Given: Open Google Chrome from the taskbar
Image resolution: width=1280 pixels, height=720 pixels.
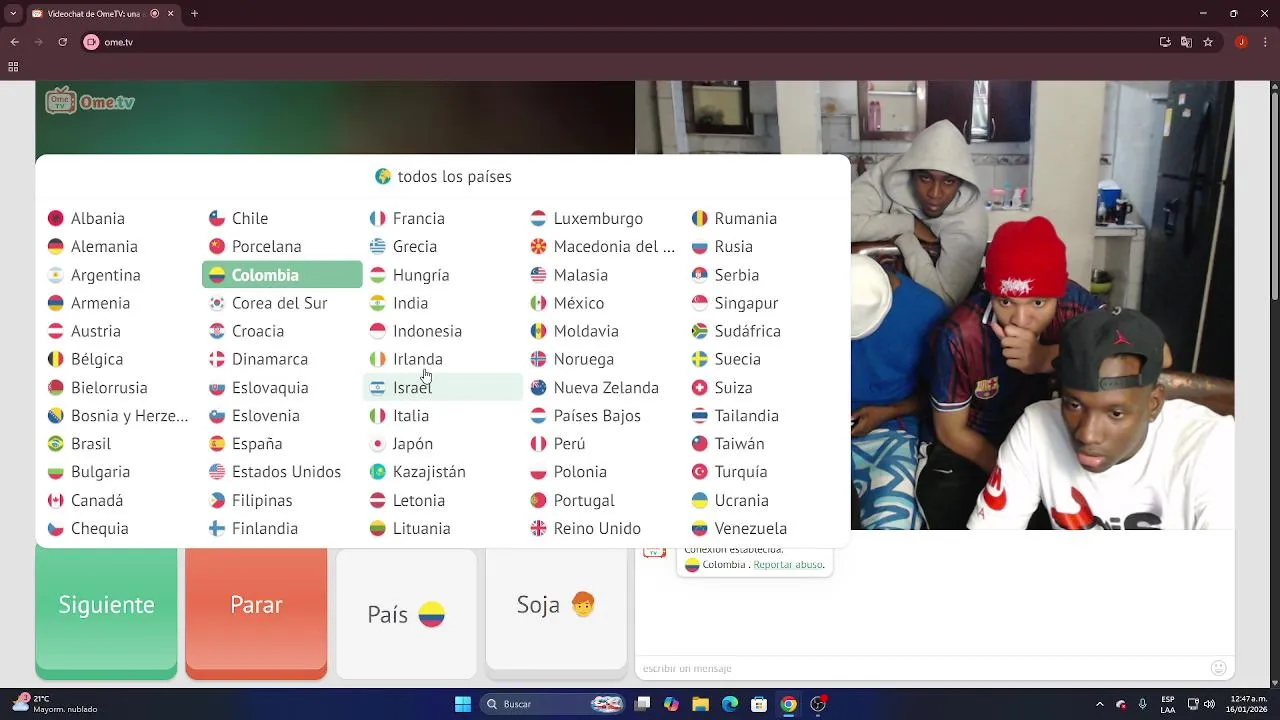Looking at the screenshot, I should tap(789, 704).
